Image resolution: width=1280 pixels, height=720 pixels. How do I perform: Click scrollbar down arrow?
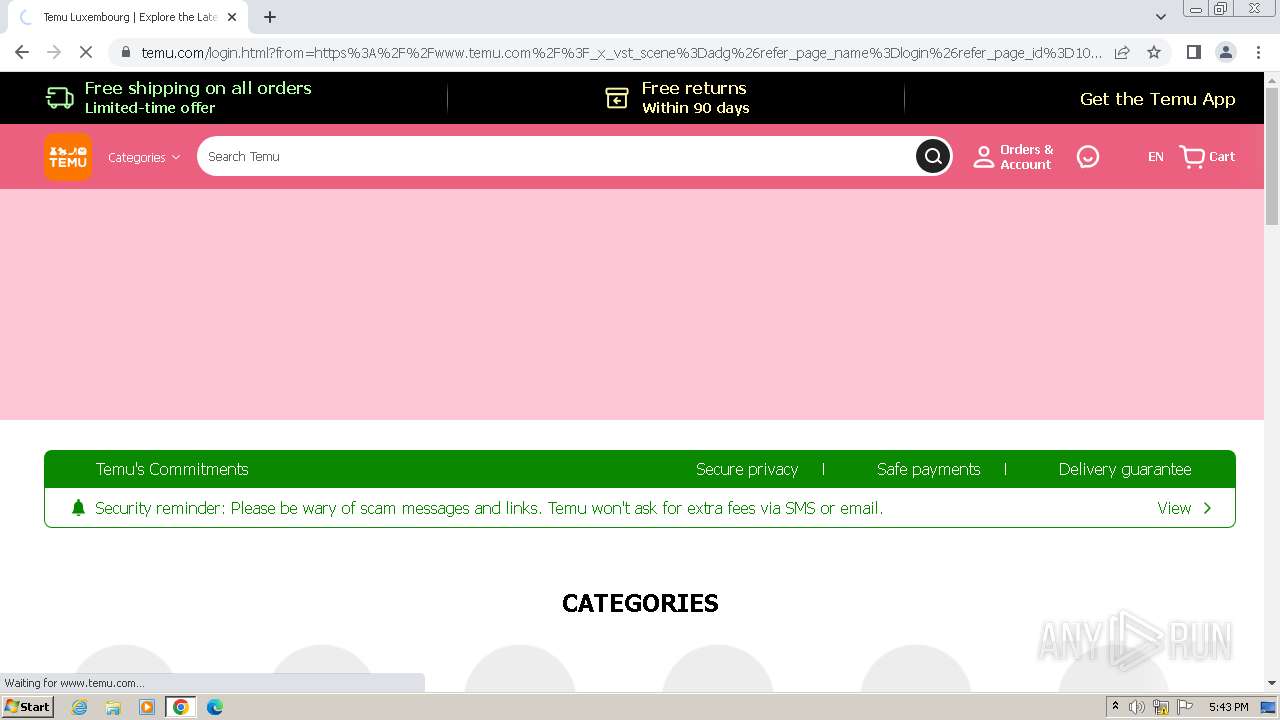pos(1272,683)
